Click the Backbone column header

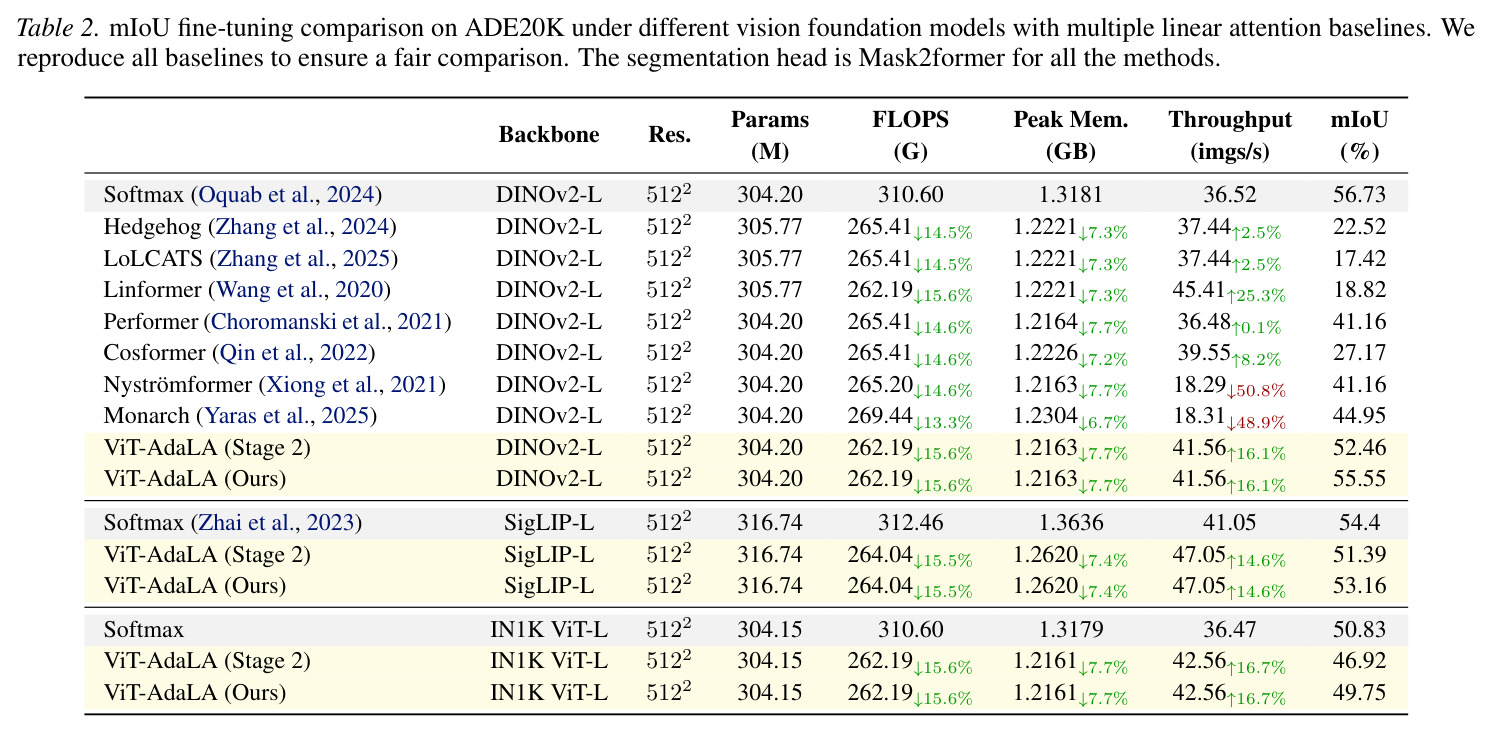tap(549, 135)
